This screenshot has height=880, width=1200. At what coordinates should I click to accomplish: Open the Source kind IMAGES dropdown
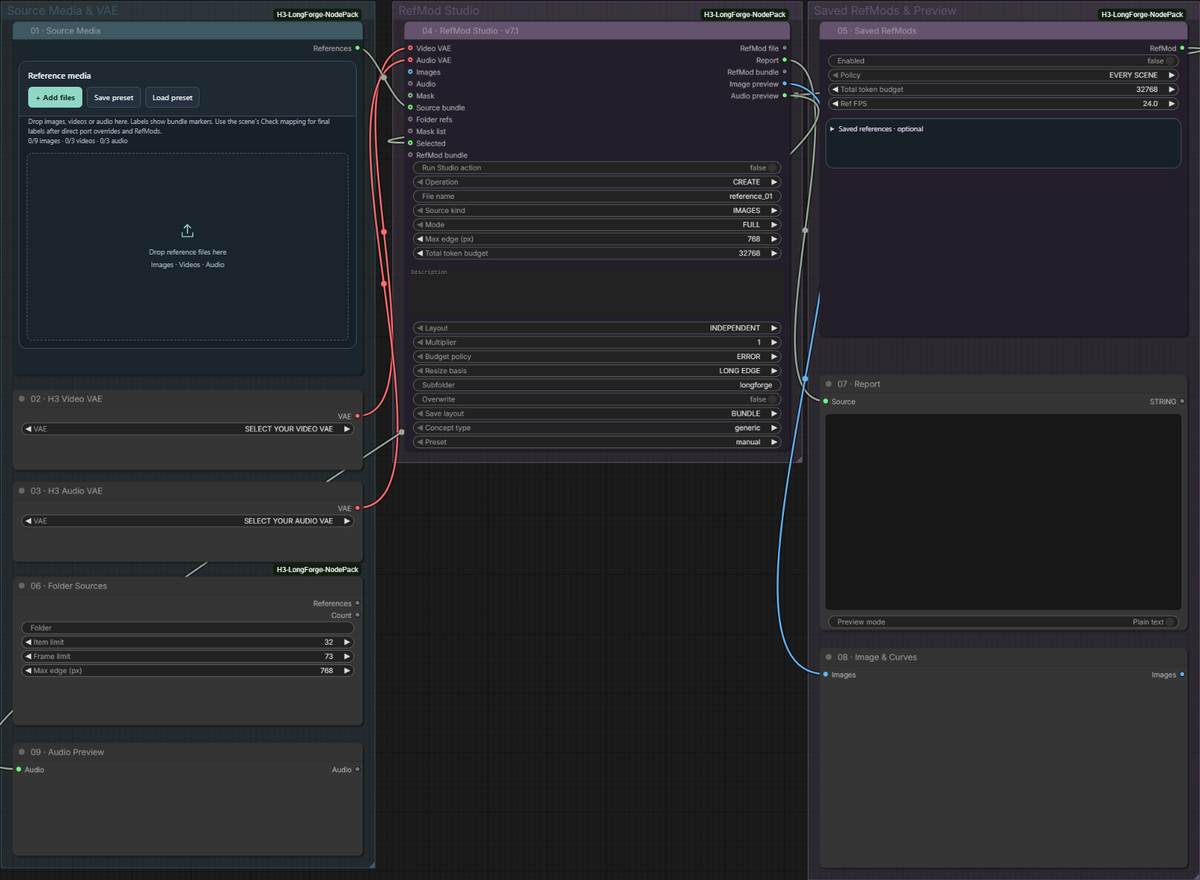[597, 211]
